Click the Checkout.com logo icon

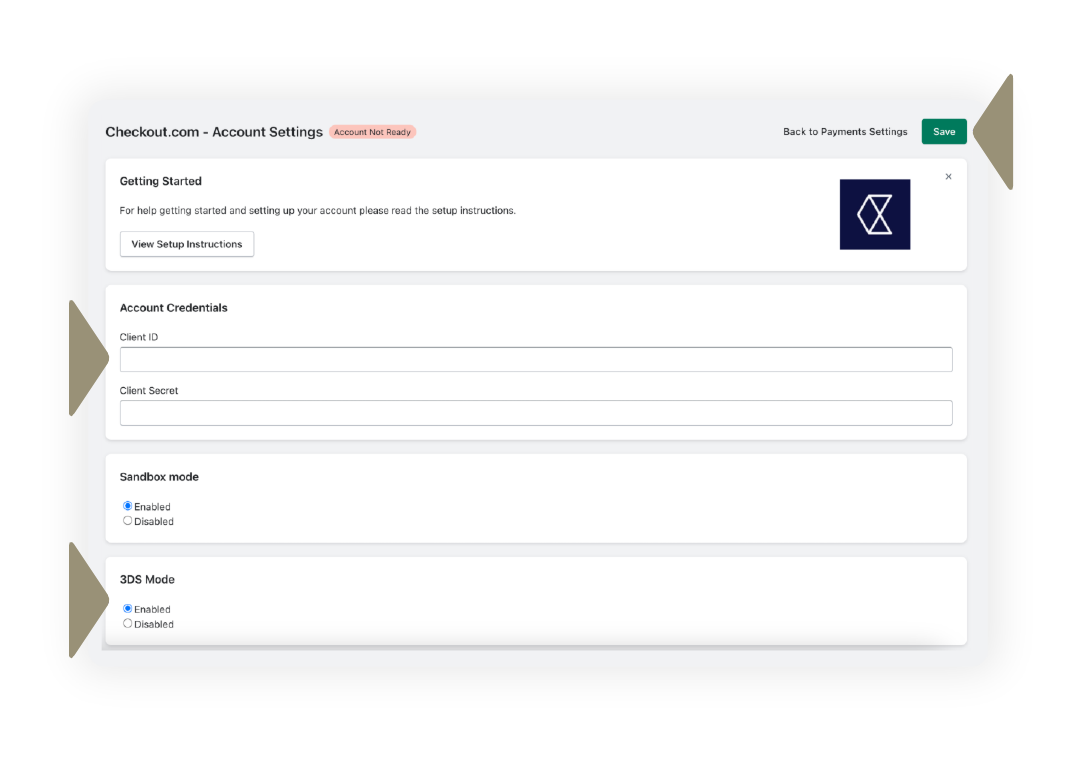[x=874, y=214]
